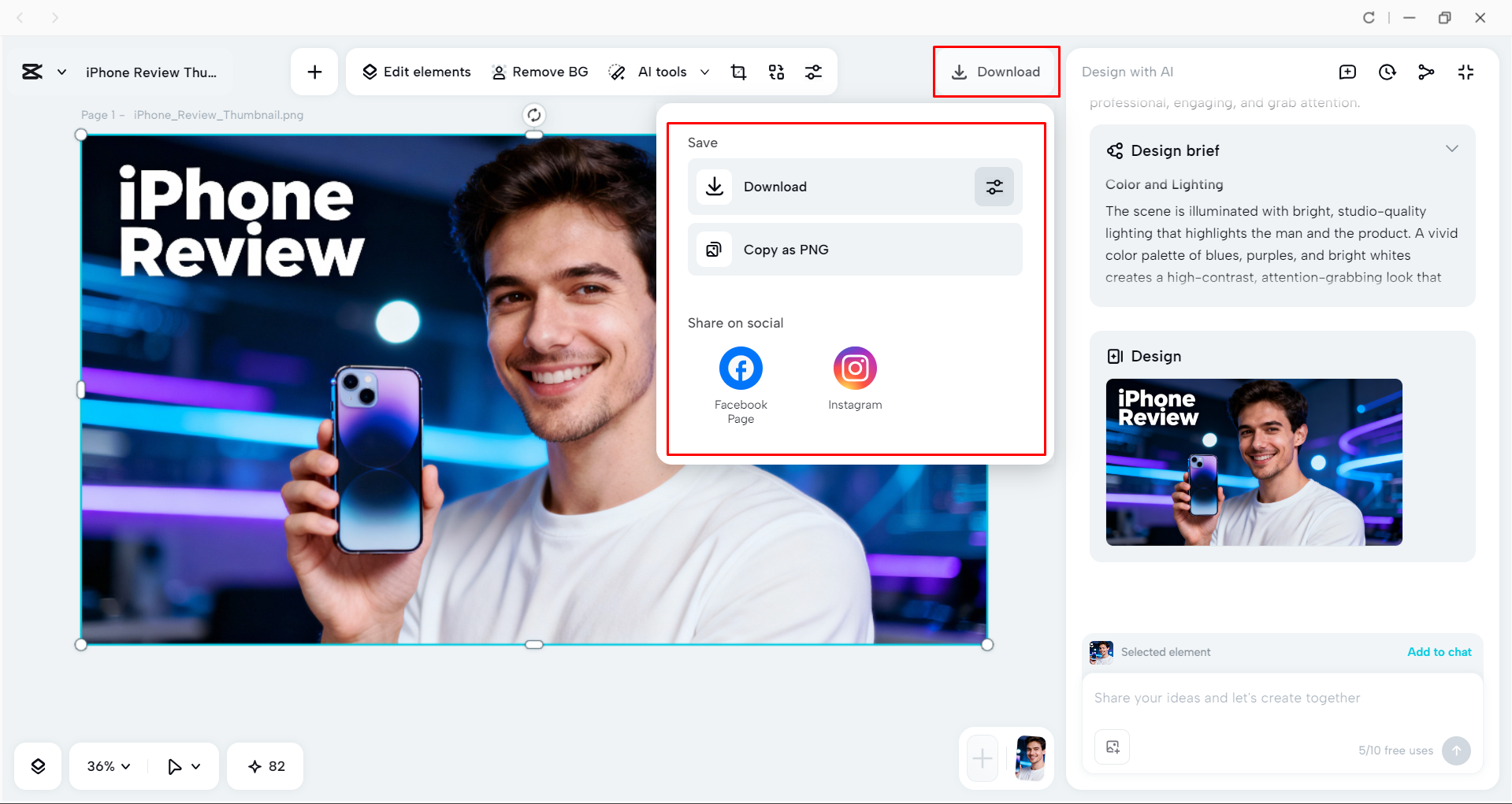1512x804 pixels.
Task: Click the Selected element label
Action: 1165,652
